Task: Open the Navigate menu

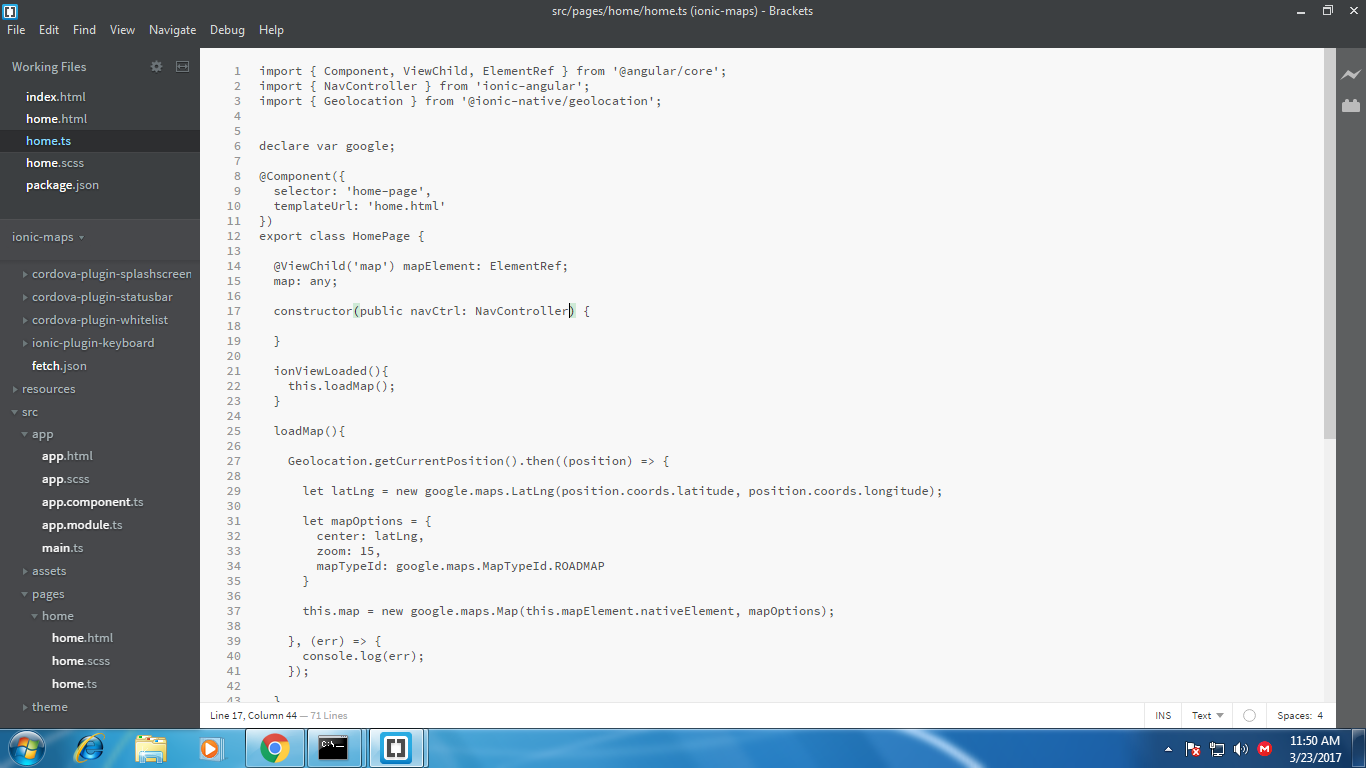Action: point(173,30)
